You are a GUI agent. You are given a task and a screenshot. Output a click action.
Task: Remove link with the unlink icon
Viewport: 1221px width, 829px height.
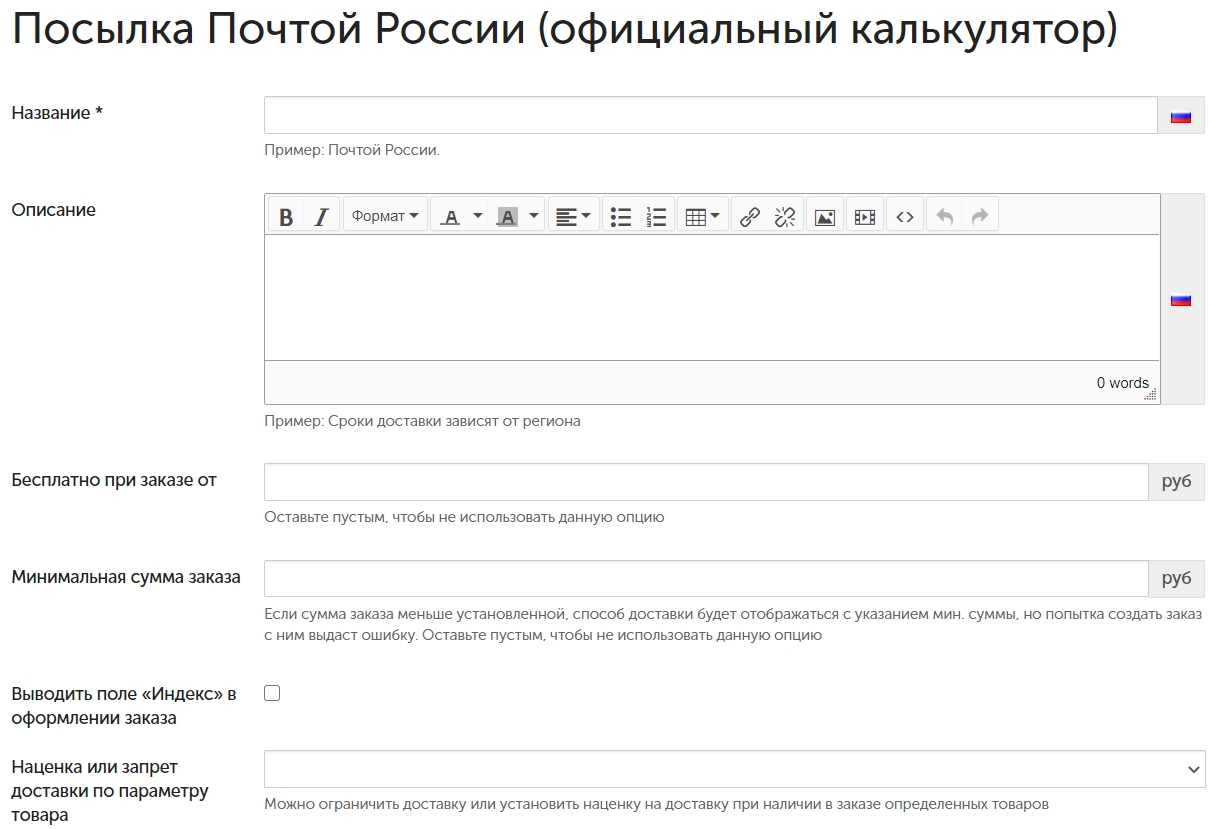785,216
